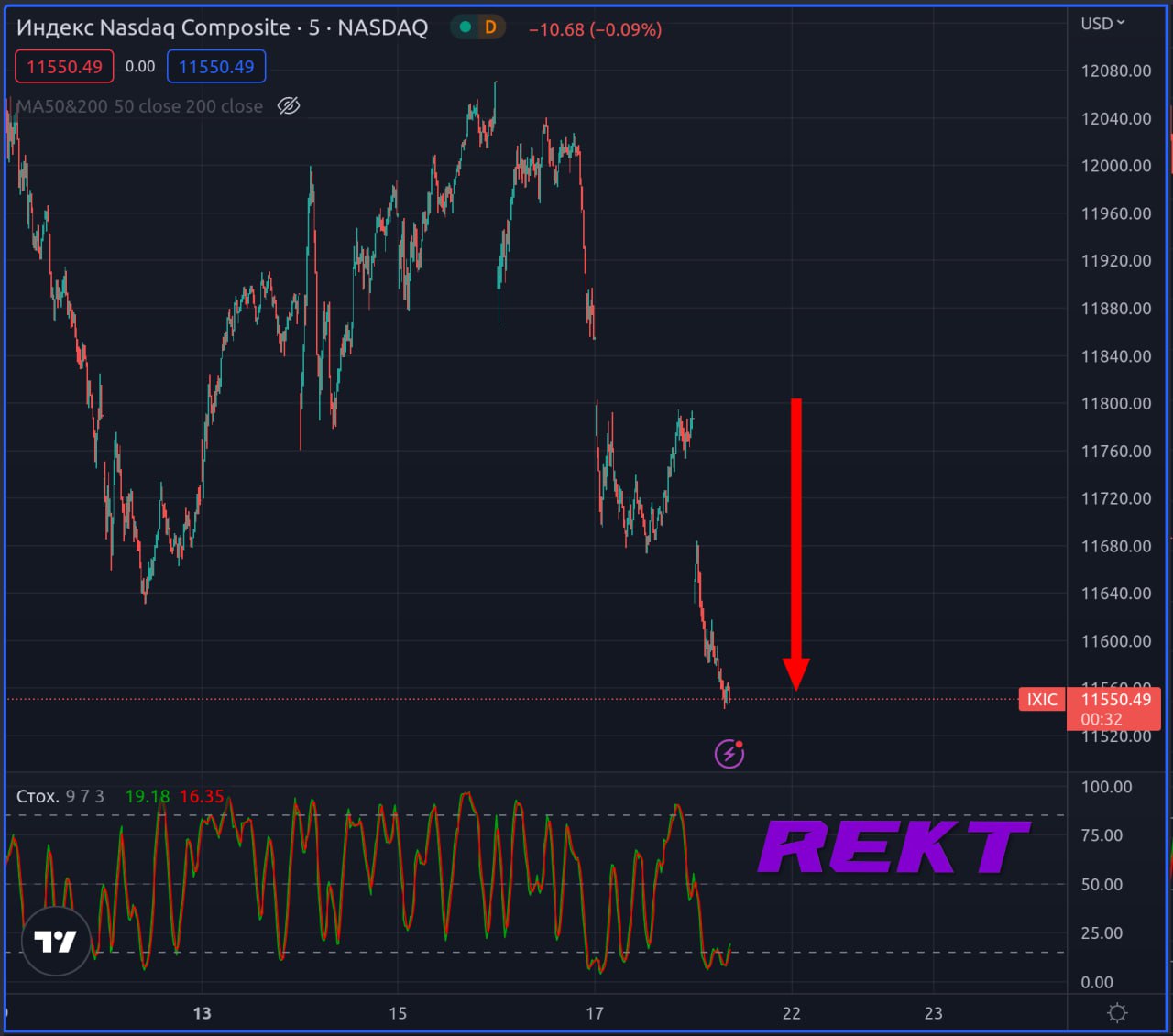Viewport: 1173px width, 1036px height.
Task: Select the Стох. 9 7 3 indicator label
Action: [x=60, y=796]
